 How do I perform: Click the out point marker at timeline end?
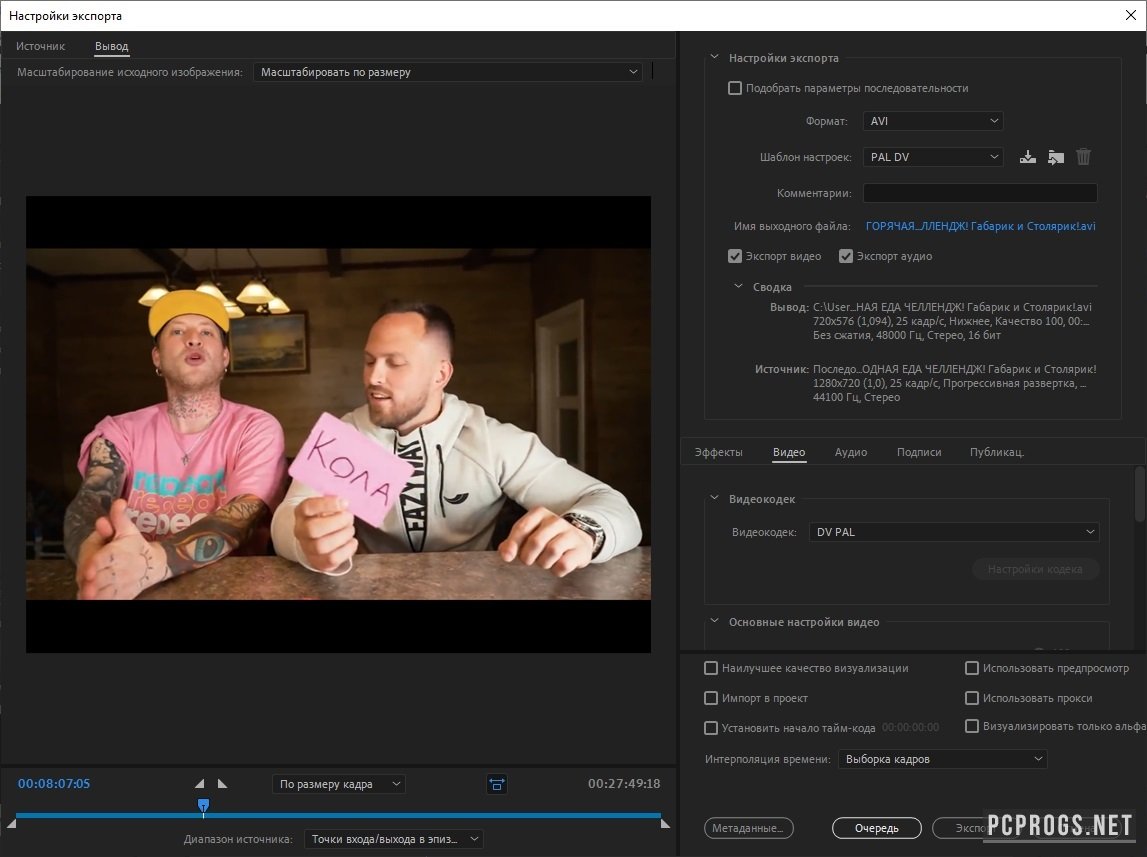tap(664, 823)
